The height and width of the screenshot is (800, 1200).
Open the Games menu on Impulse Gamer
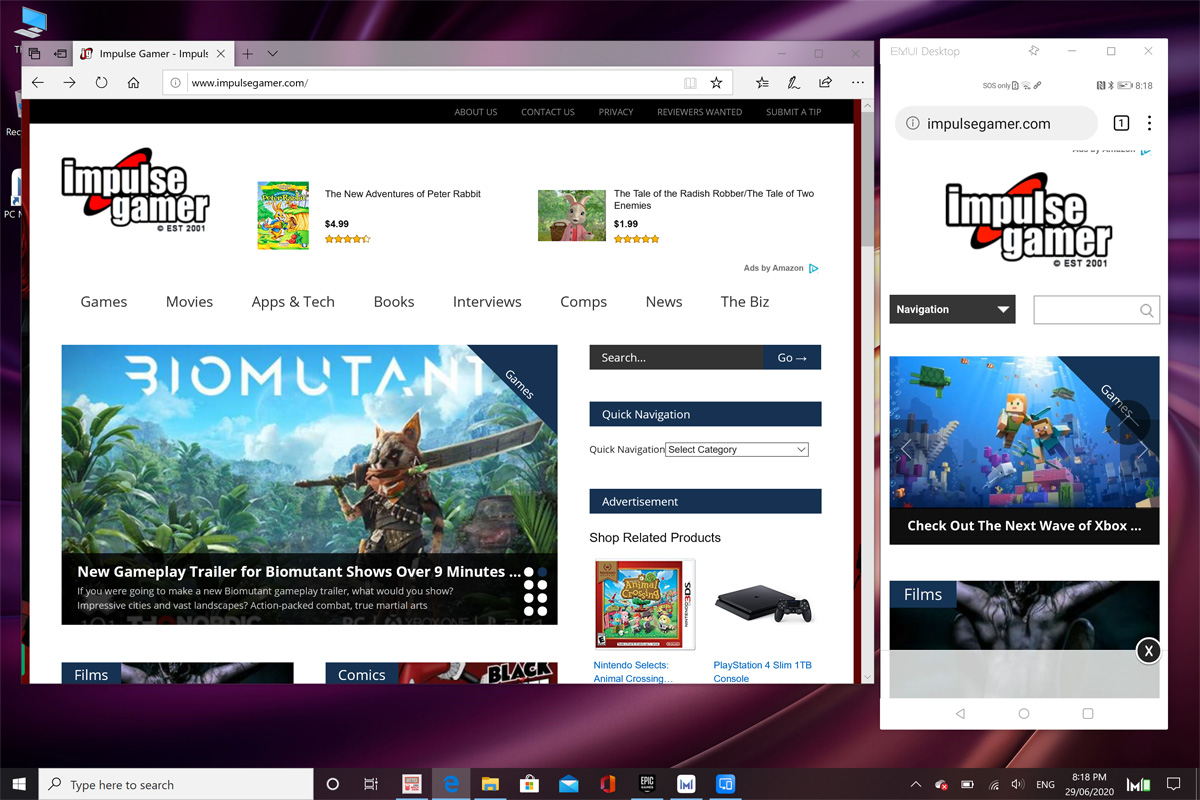point(104,301)
